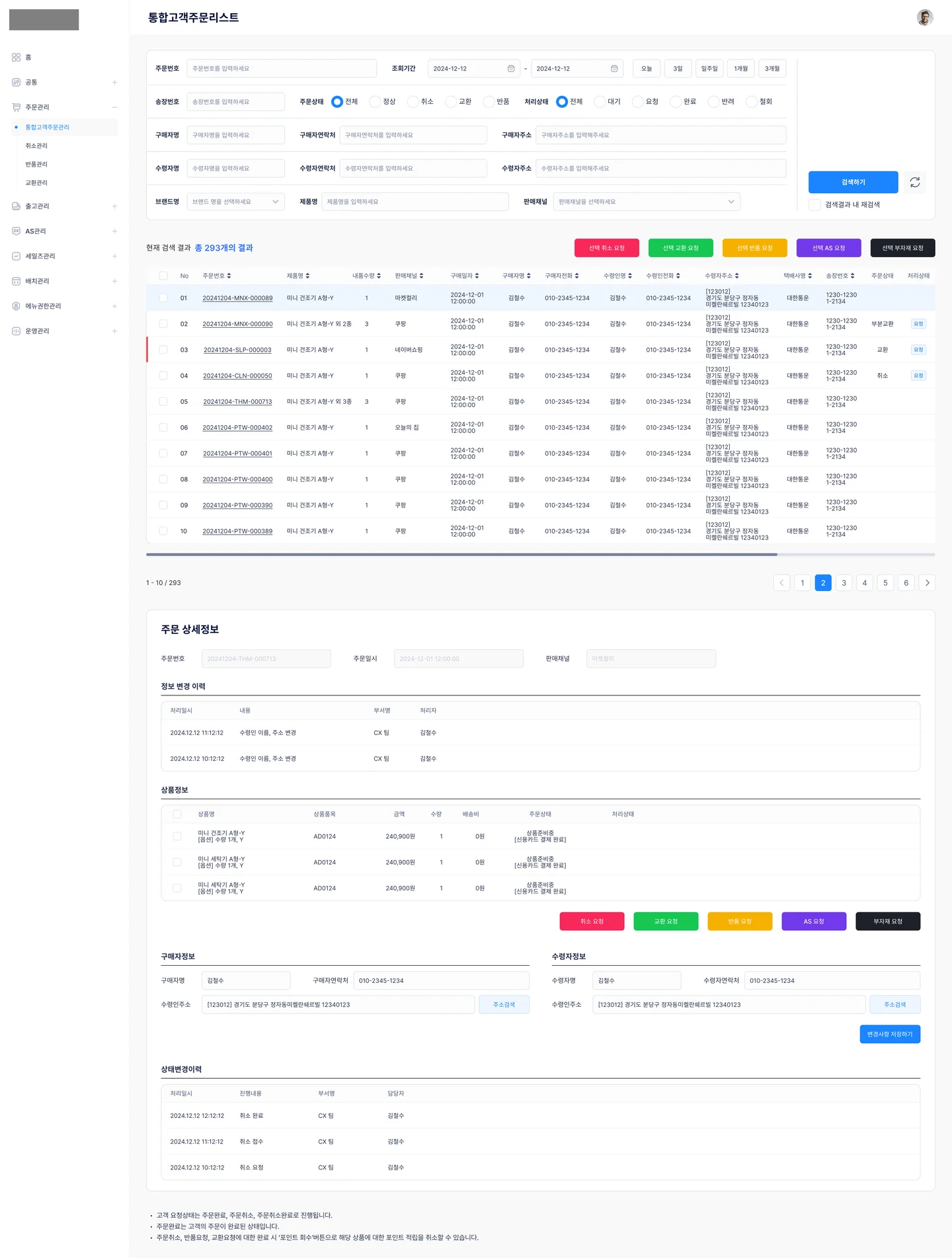Select 대기 processing status radio
952x1258 pixels.
point(600,102)
